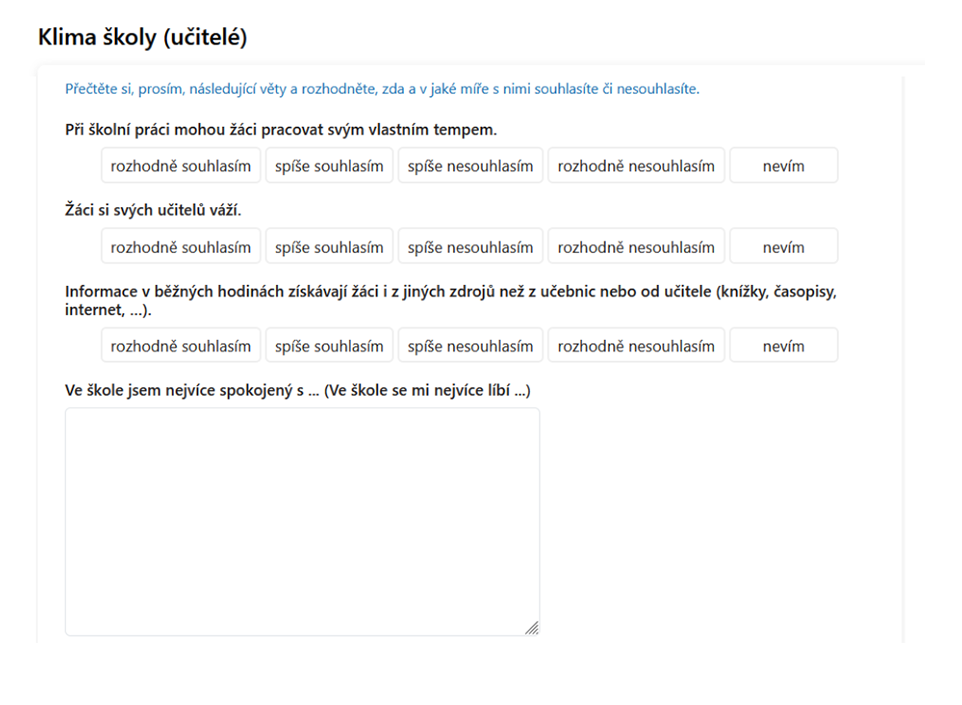This screenshot has height=705, width=962.
Task: Choose 'spíše souhlasím' for jiných zdrojů question
Action: coord(329,345)
